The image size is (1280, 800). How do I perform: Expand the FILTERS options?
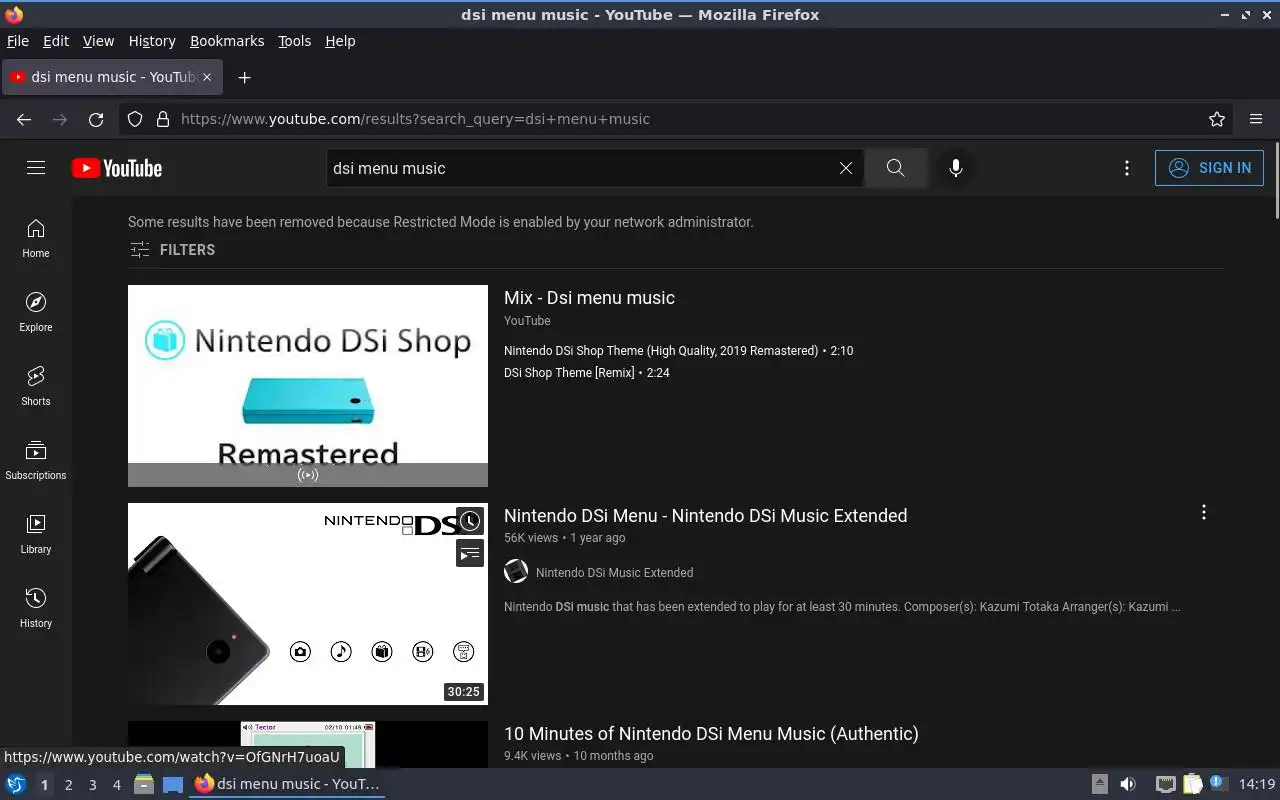point(172,250)
